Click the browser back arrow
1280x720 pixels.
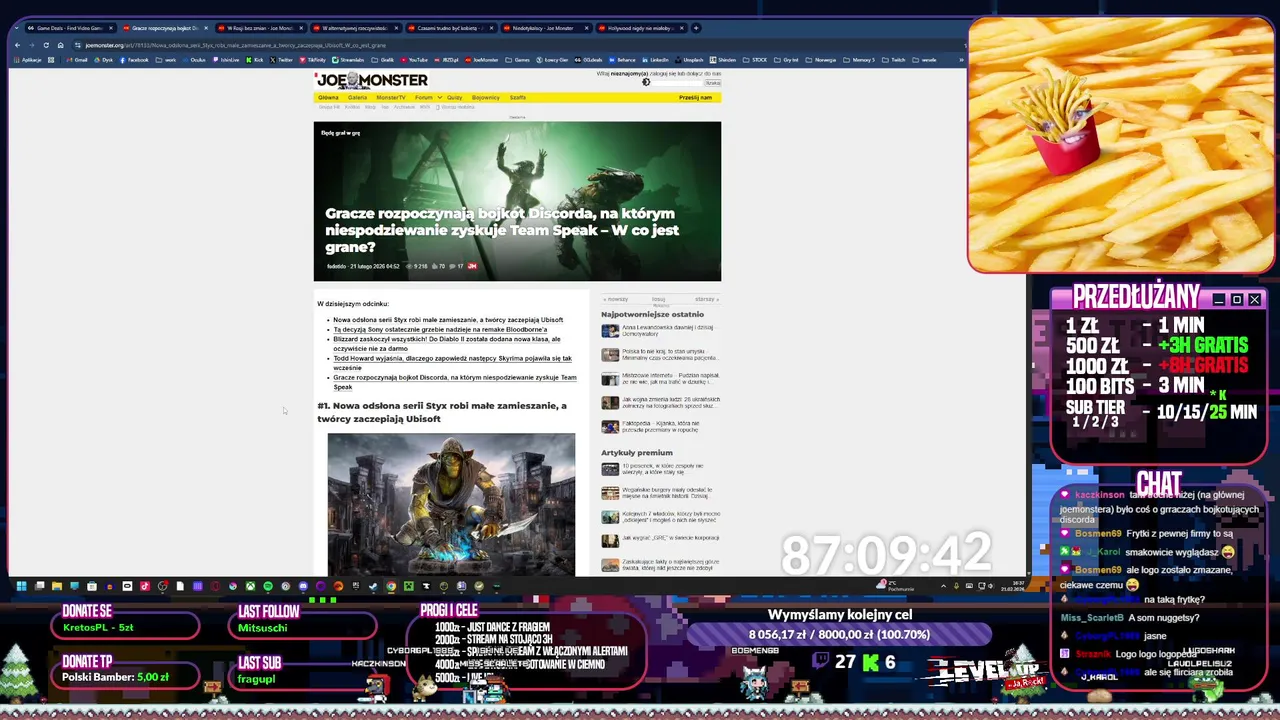tap(17, 45)
